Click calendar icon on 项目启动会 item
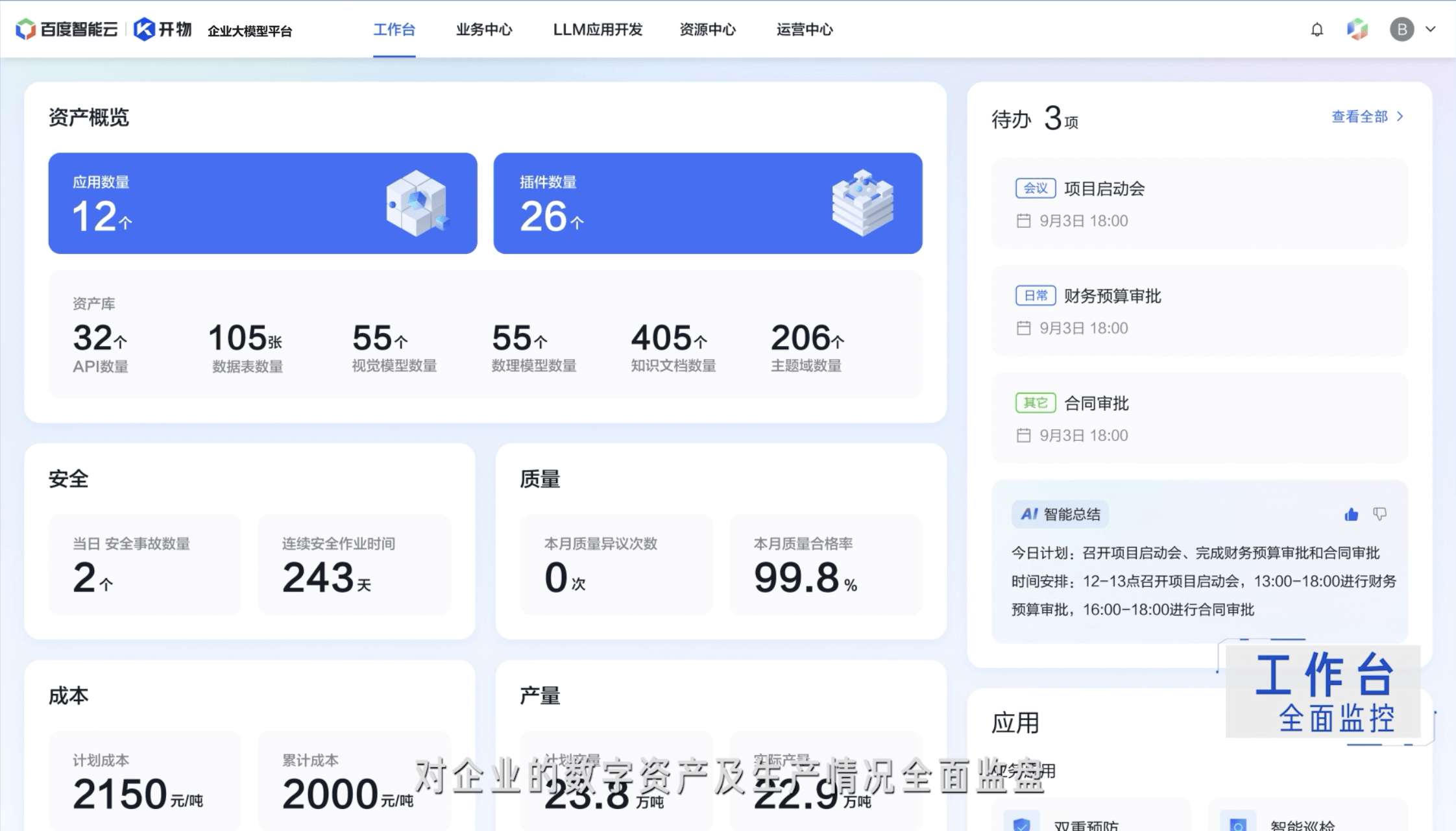 pyautogui.click(x=1023, y=221)
